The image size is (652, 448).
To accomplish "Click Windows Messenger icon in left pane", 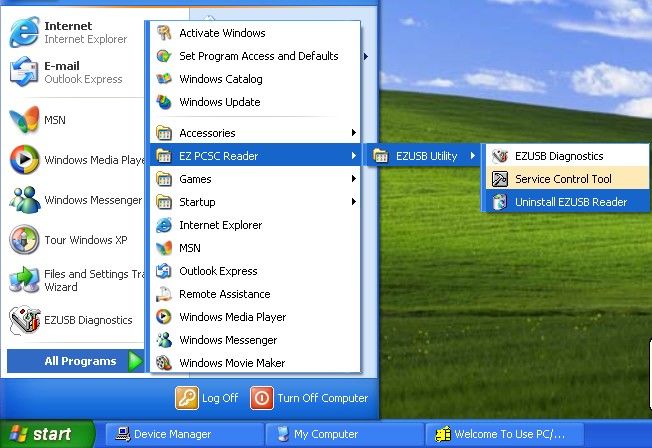I will point(24,200).
